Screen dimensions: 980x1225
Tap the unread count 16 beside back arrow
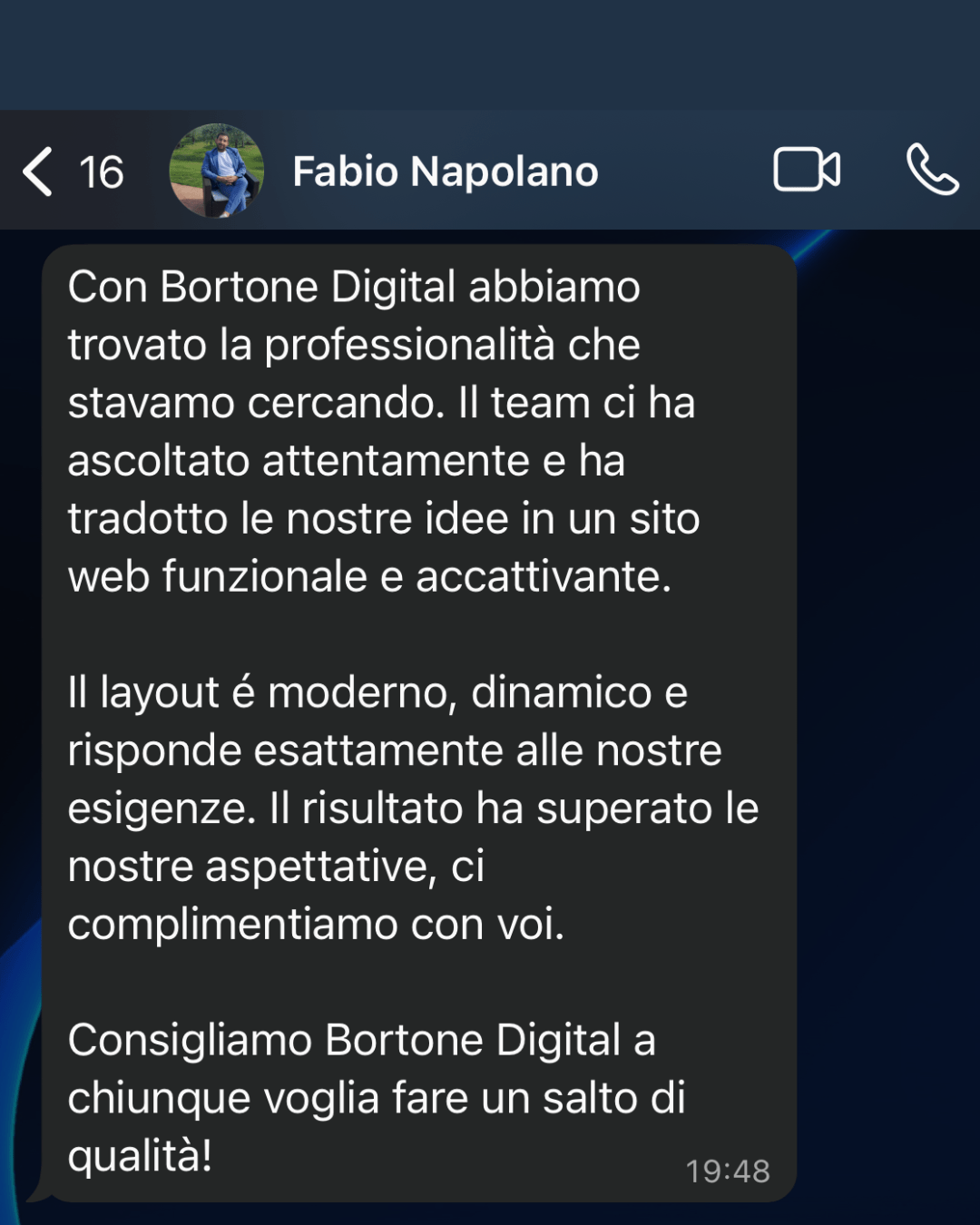(101, 172)
